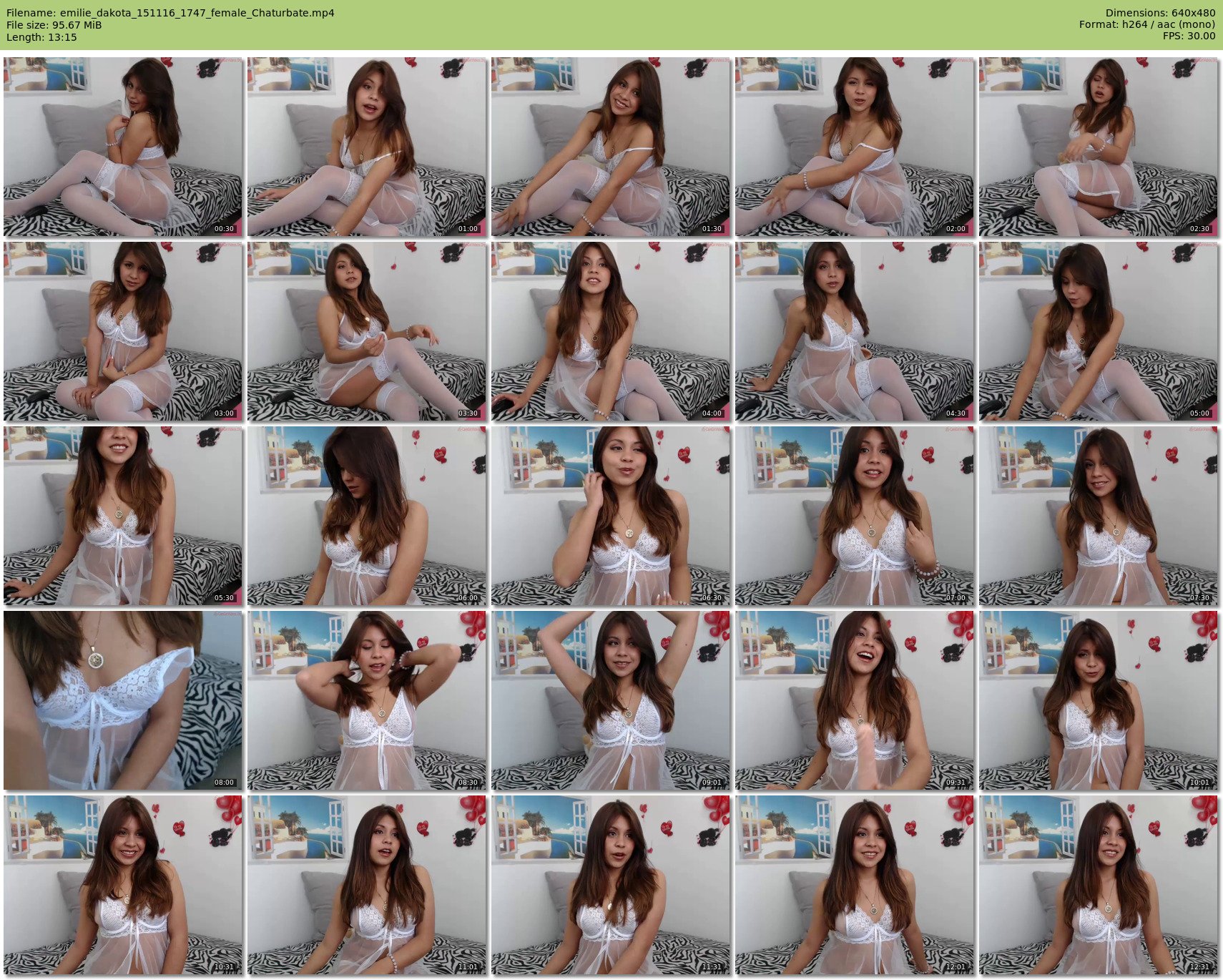Choose the frame at timestamp 11:31
Screen dimensions: 1223x980
click(x=611, y=885)
